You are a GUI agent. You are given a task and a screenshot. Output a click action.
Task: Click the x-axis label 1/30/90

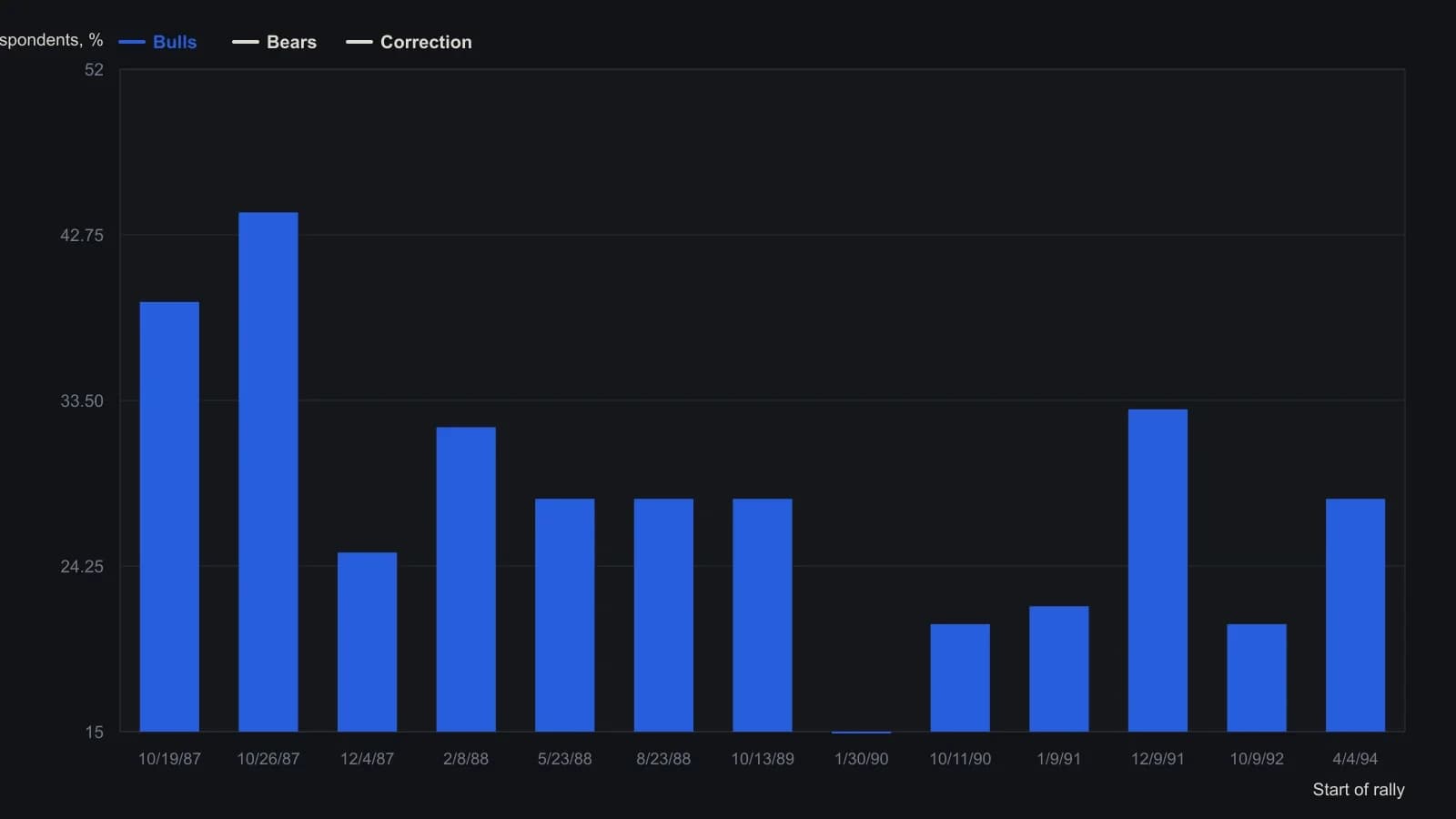pos(862,759)
